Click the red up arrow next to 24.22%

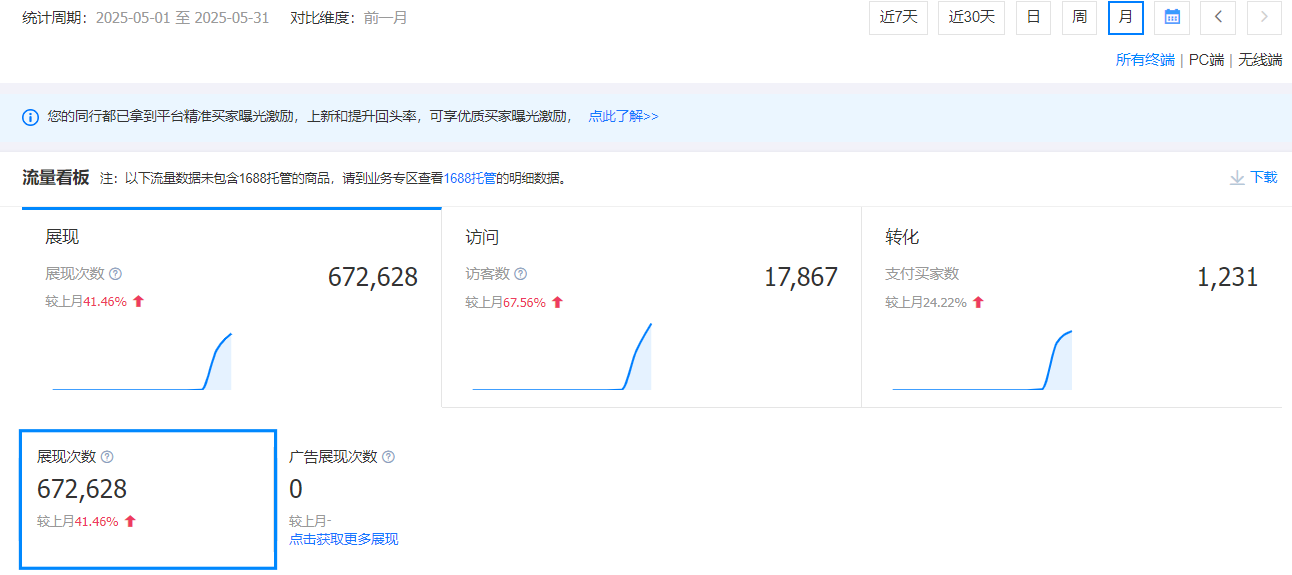(978, 302)
